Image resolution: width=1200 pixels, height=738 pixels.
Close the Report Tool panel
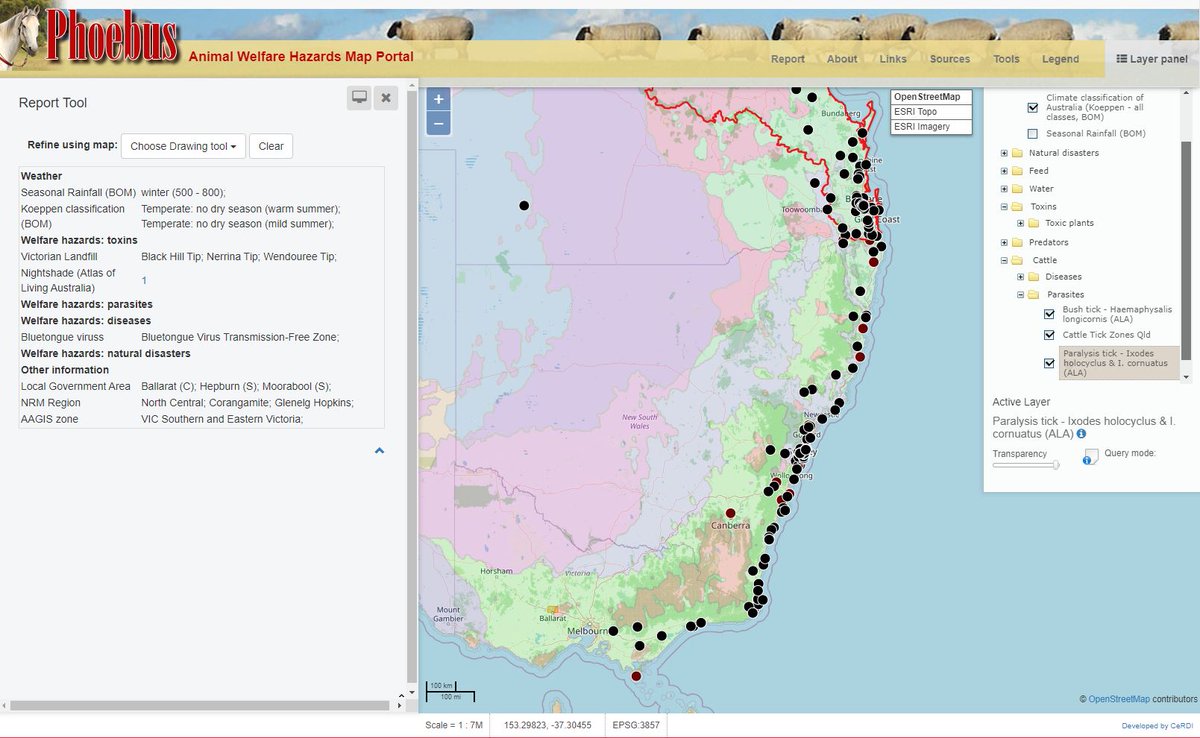(386, 97)
